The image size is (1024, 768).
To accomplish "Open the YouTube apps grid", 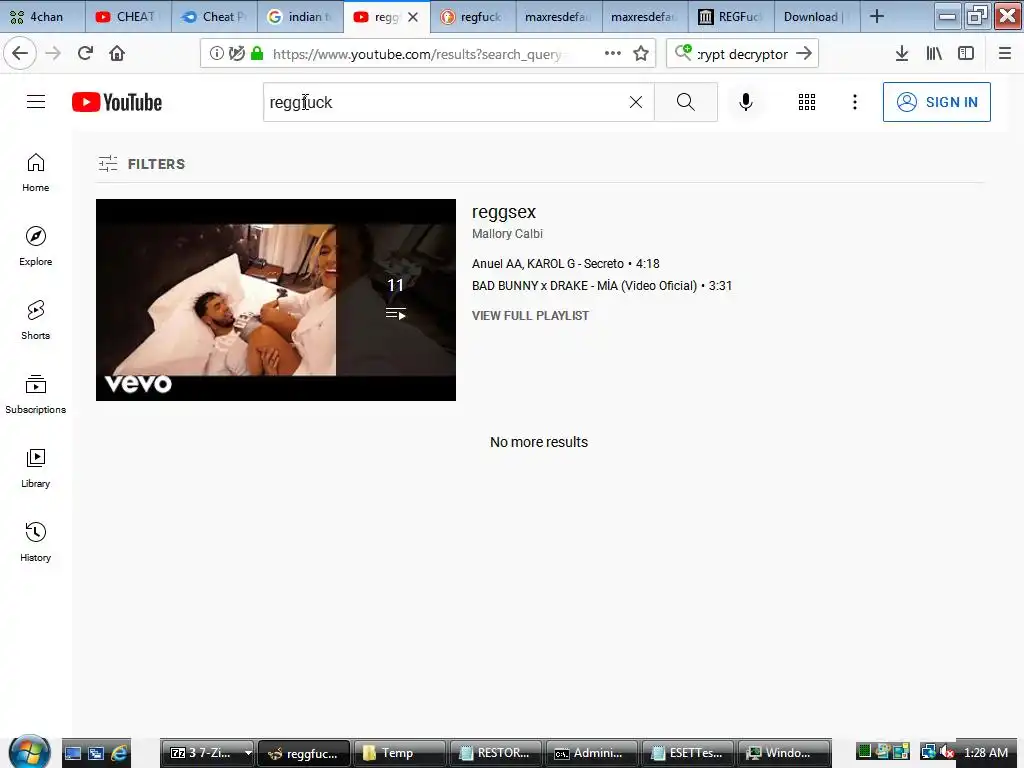I will [x=807, y=102].
